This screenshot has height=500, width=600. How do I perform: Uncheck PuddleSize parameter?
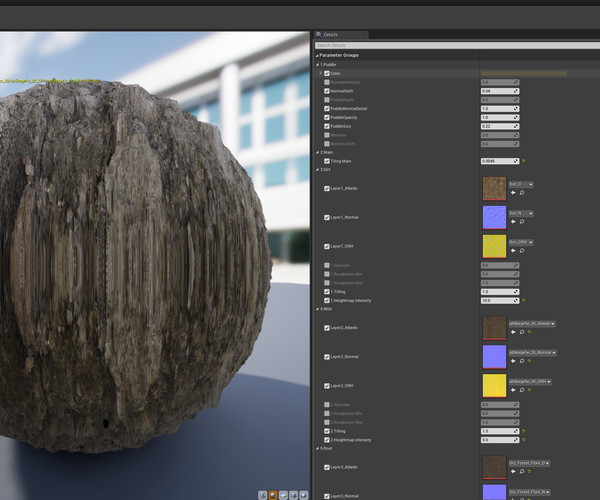[x=327, y=126]
